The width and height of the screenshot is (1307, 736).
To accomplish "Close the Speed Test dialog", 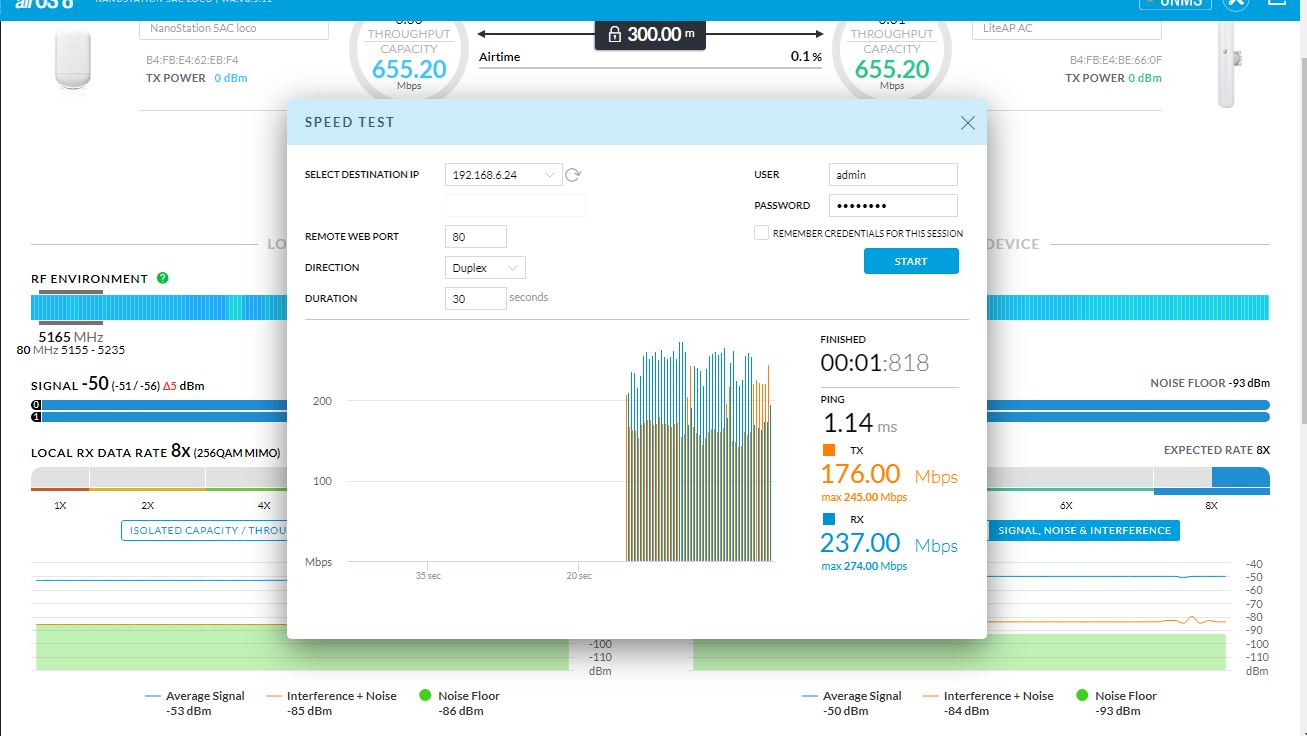I will tap(967, 122).
